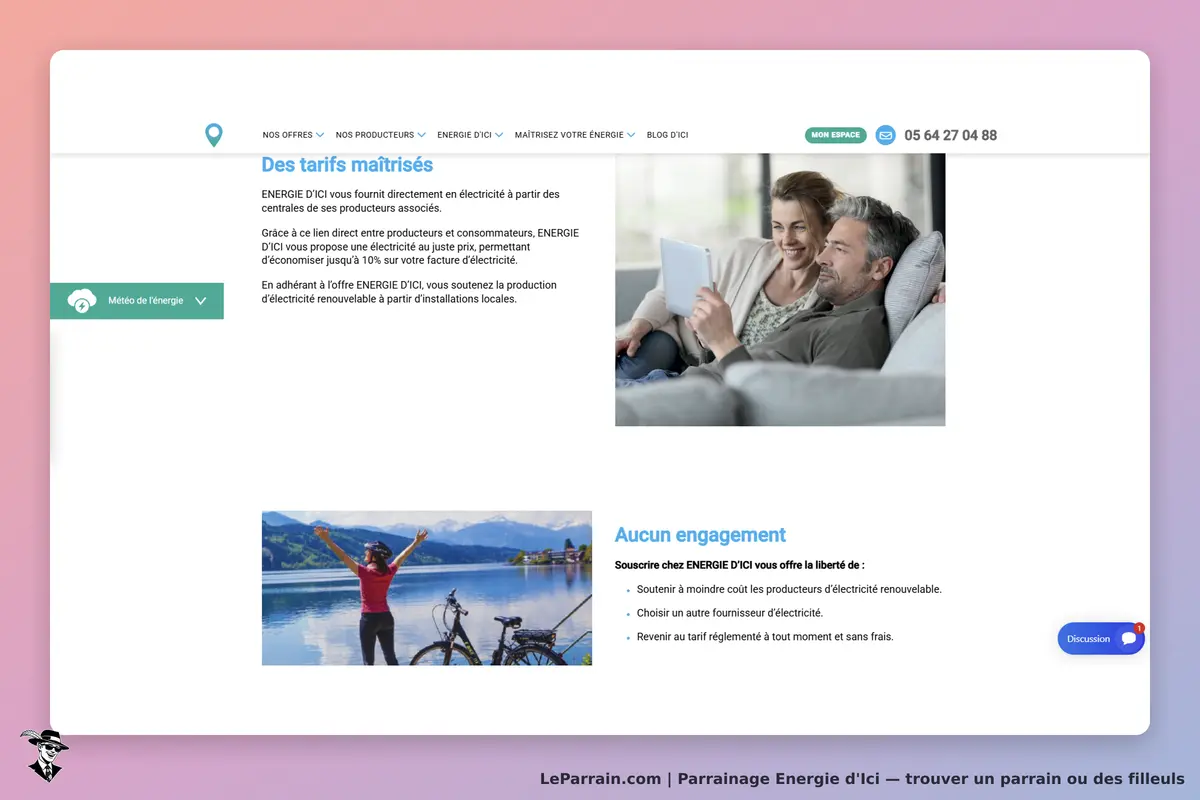
Task: Open the Discussion chat button
Action: click(1101, 639)
